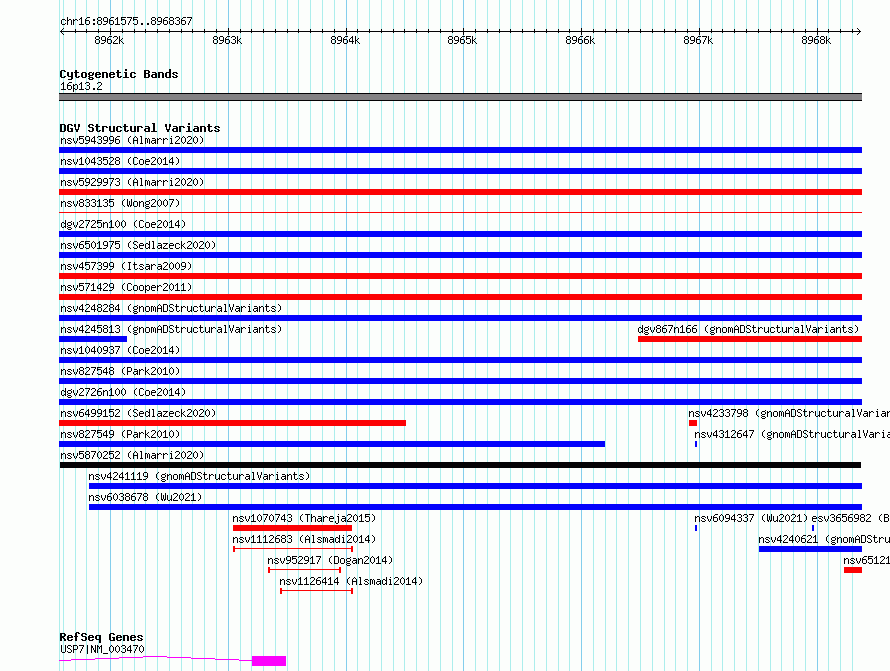Open nsv6499152 (Sedlazeck2020) label
This screenshot has height=671, width=890.
[138, 413]
